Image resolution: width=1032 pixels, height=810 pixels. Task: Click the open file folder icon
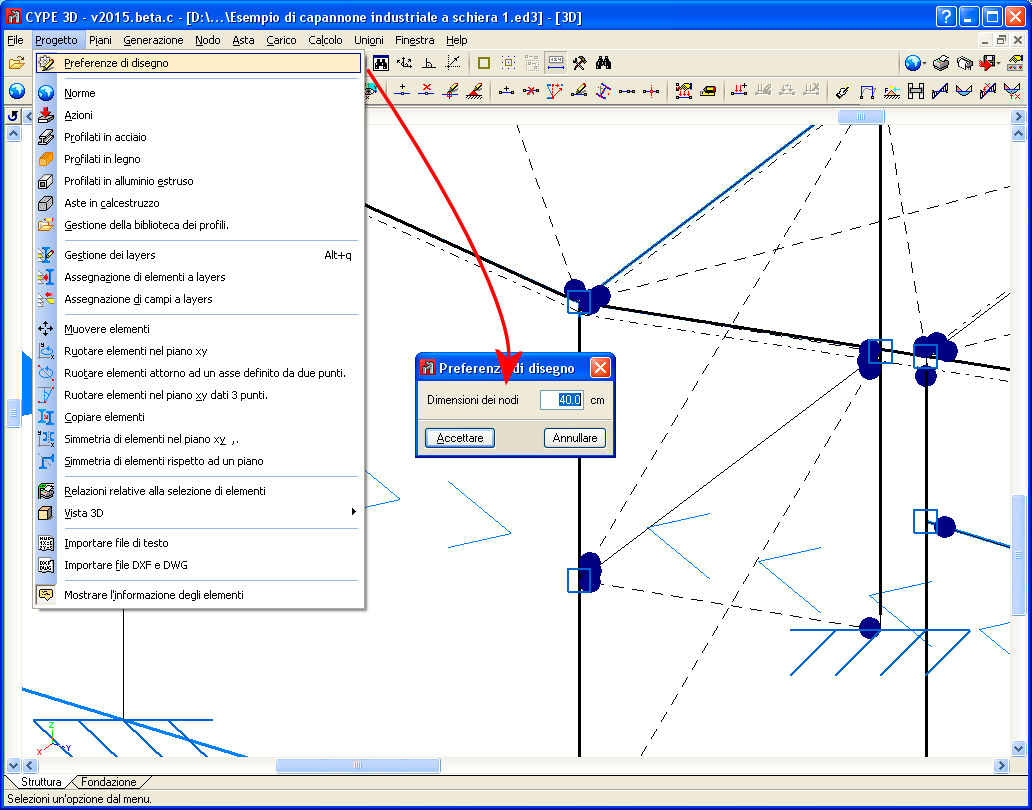pyautogui.click(x=16, y=63)
